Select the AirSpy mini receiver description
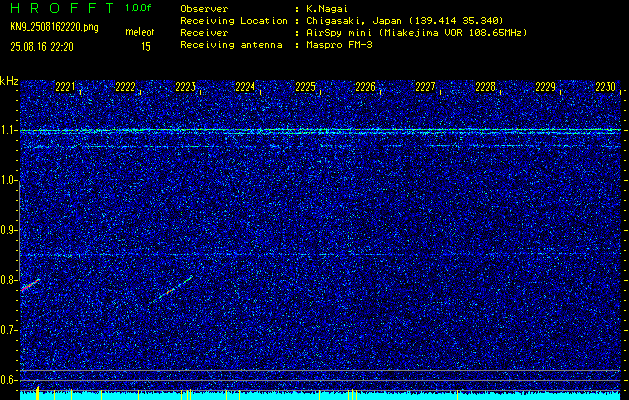The image size is (629, 400). point(417,33)
